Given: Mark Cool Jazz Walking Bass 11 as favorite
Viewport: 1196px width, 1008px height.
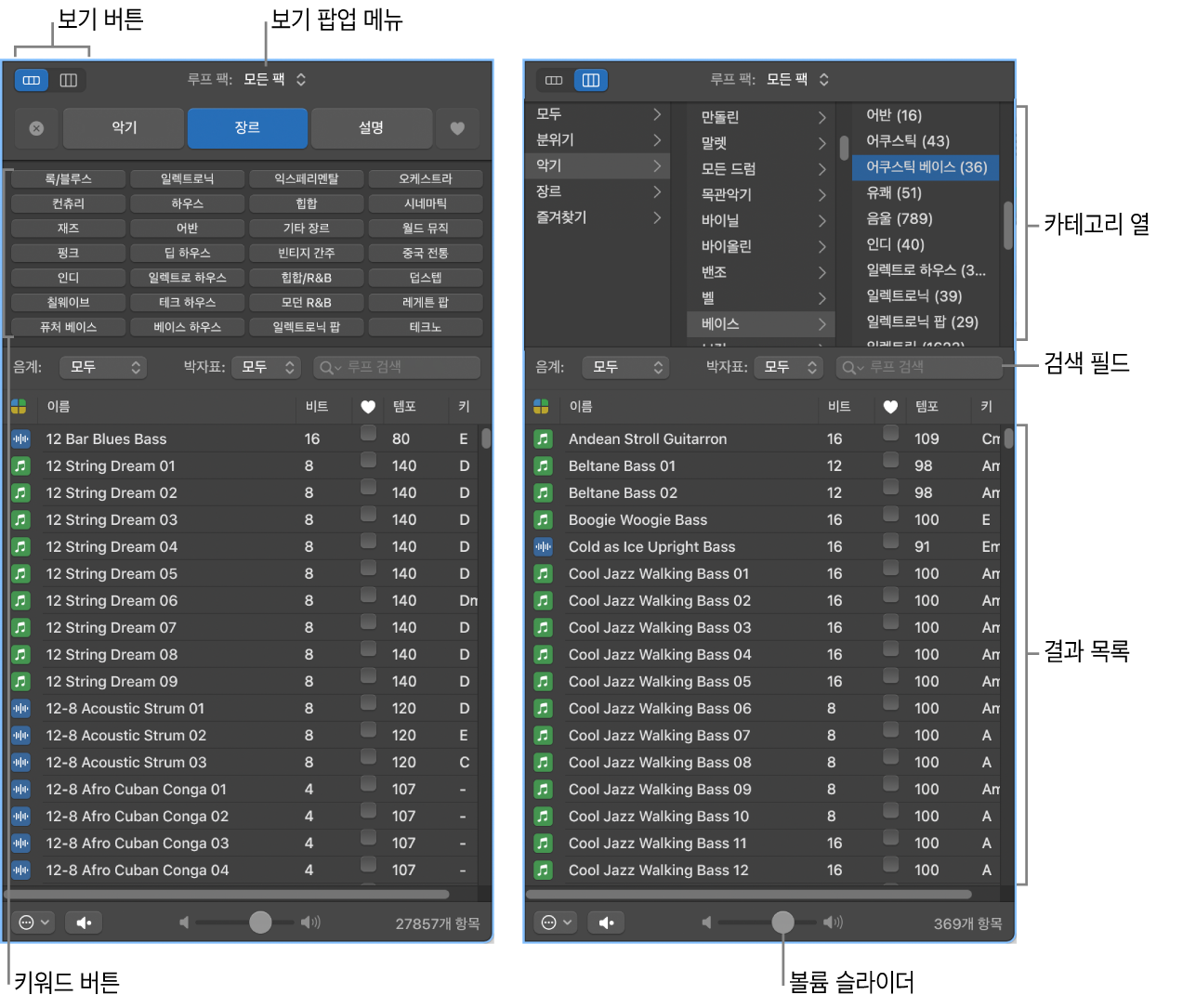Looking at the screenshot, I should [x=890, y=837].
